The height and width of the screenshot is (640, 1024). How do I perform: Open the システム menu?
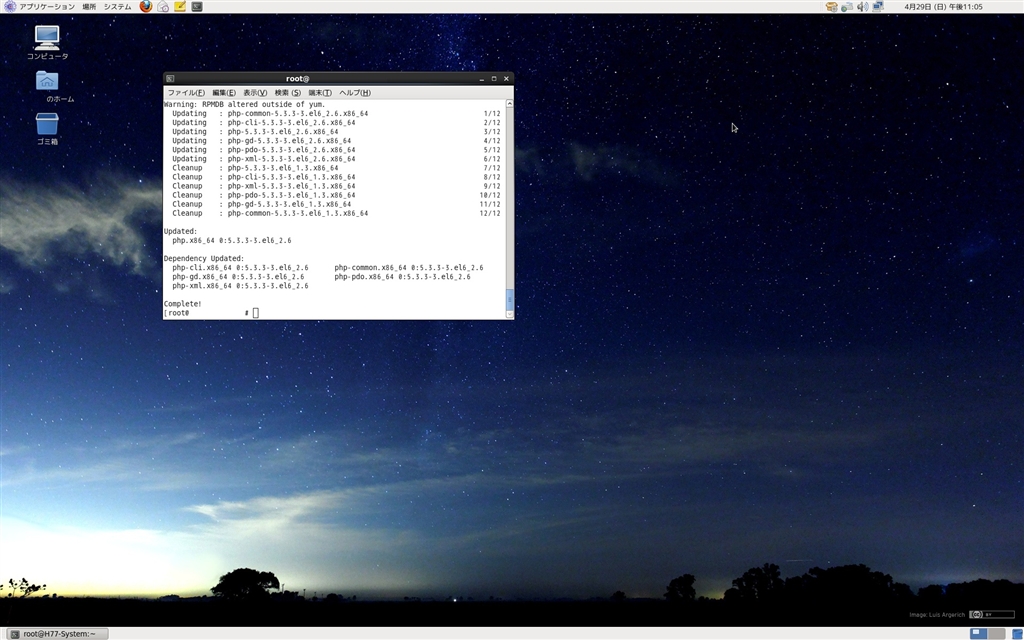pyautogui.click(x=117, y=6)
